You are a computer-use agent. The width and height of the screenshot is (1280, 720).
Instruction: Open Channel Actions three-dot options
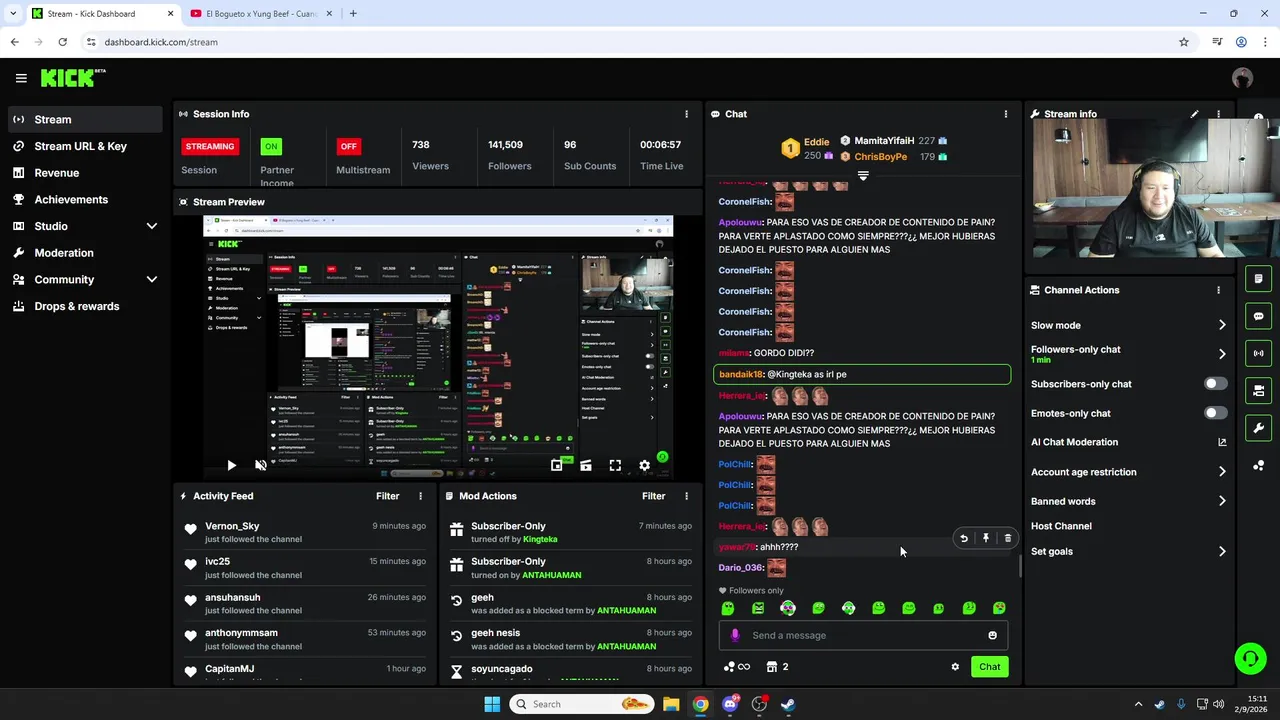[1218, 290]
